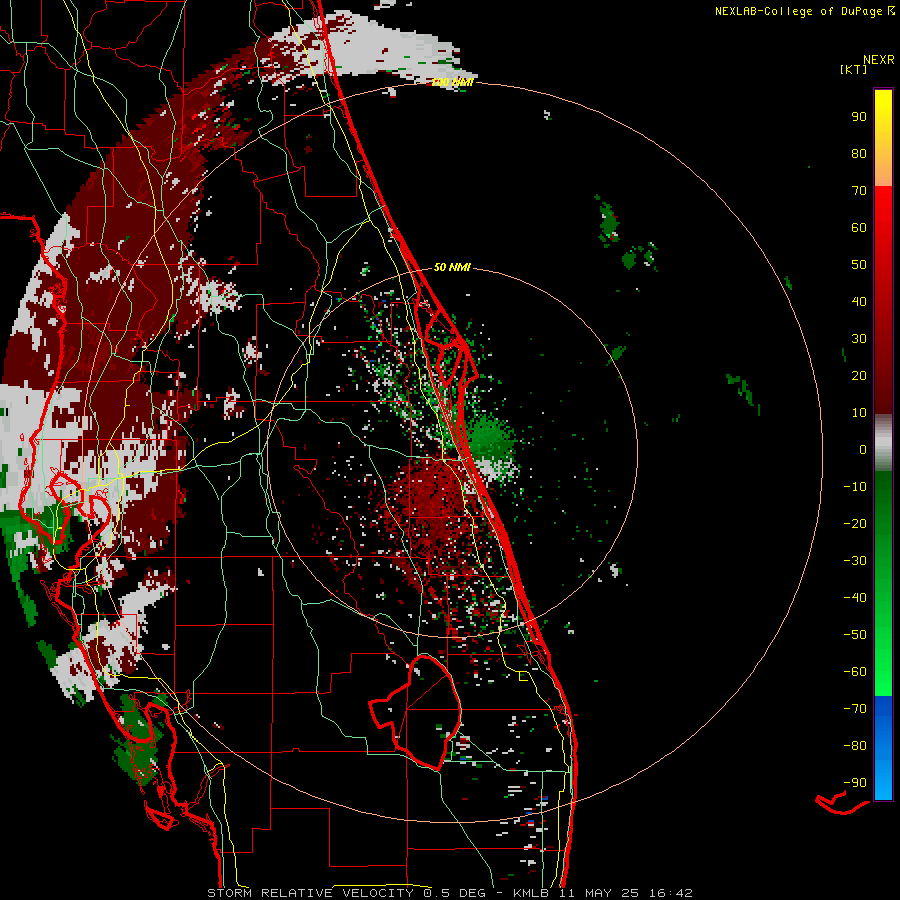The image size is (900, 900).
Task: Click the Storm Relative Velocity caption at bottom
Action: 449,893
